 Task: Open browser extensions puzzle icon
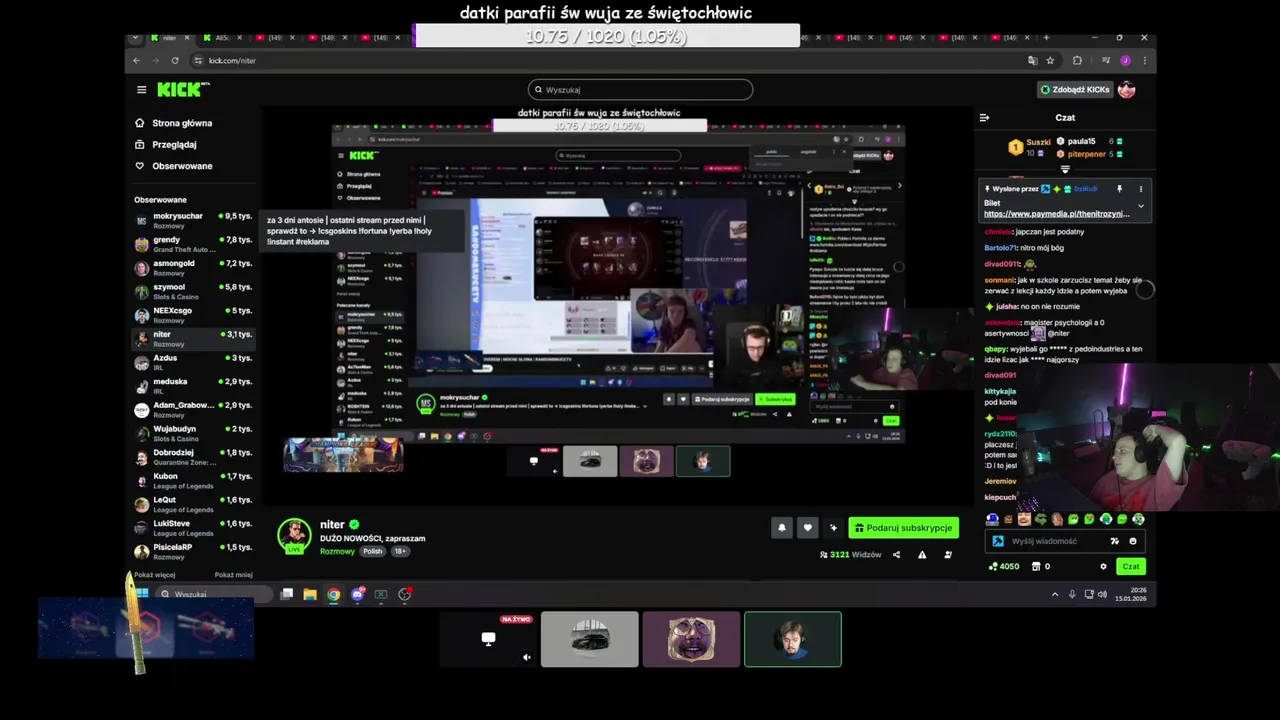tap(1077, 60)
